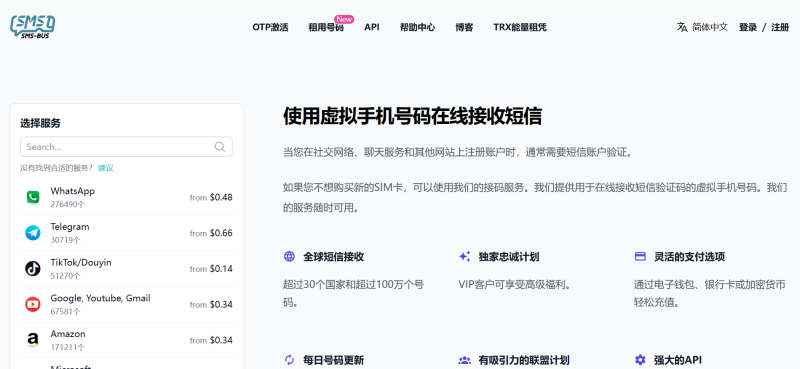
Task: Click the search magnifier icon
Action: tap(220, 147)
